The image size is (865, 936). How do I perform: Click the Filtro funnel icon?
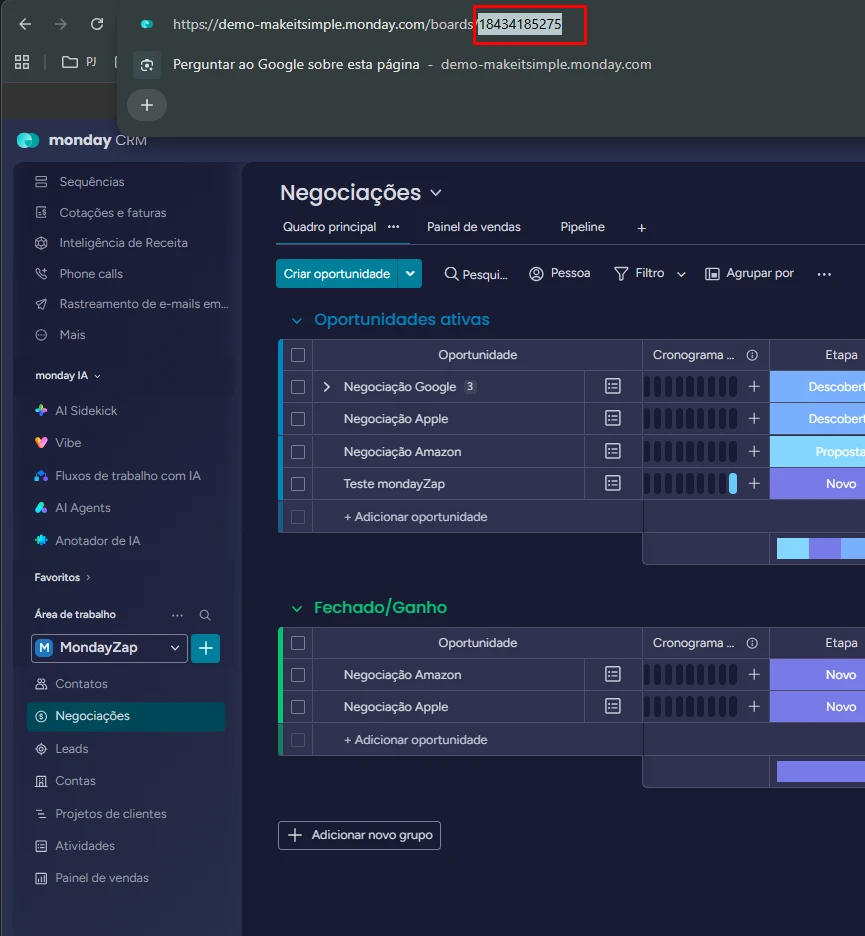[621, 273]
